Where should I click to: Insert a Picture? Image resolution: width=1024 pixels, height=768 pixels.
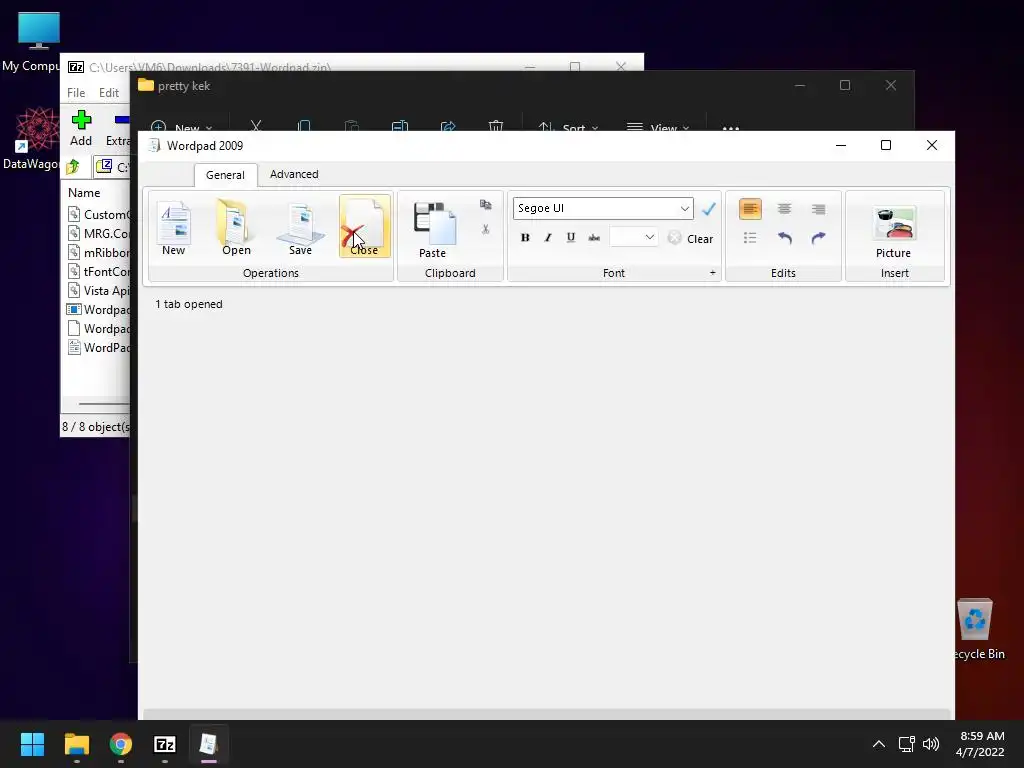point(894,232)
